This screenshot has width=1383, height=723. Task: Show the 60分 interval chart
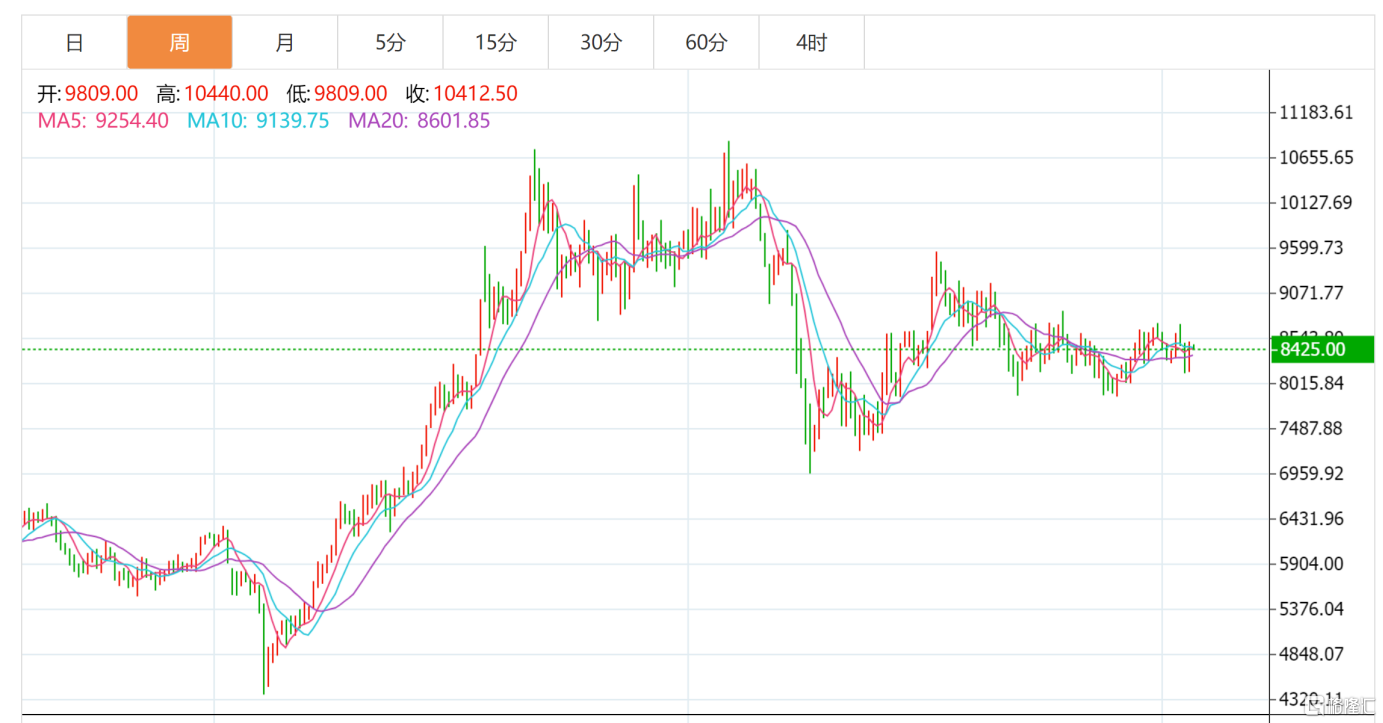coord(706,43)
